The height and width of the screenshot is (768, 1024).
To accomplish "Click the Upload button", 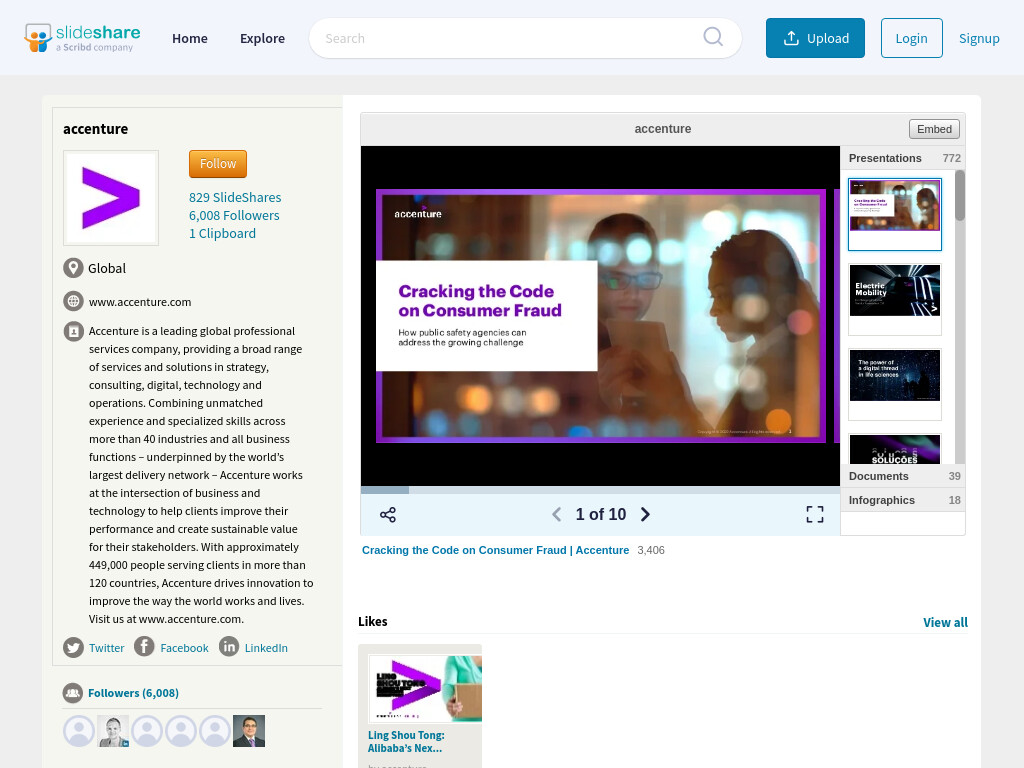I will click(815, 38).
